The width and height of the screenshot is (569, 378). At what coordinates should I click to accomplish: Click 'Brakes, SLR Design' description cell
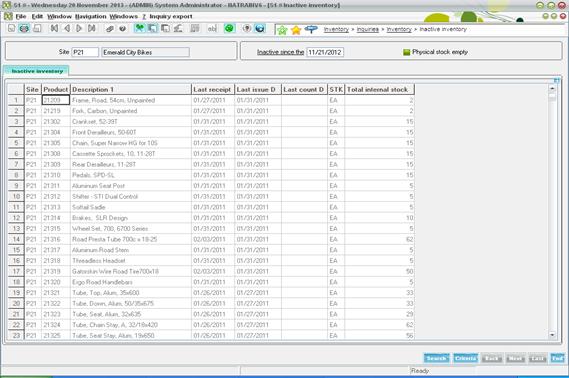tap(131, 218)
